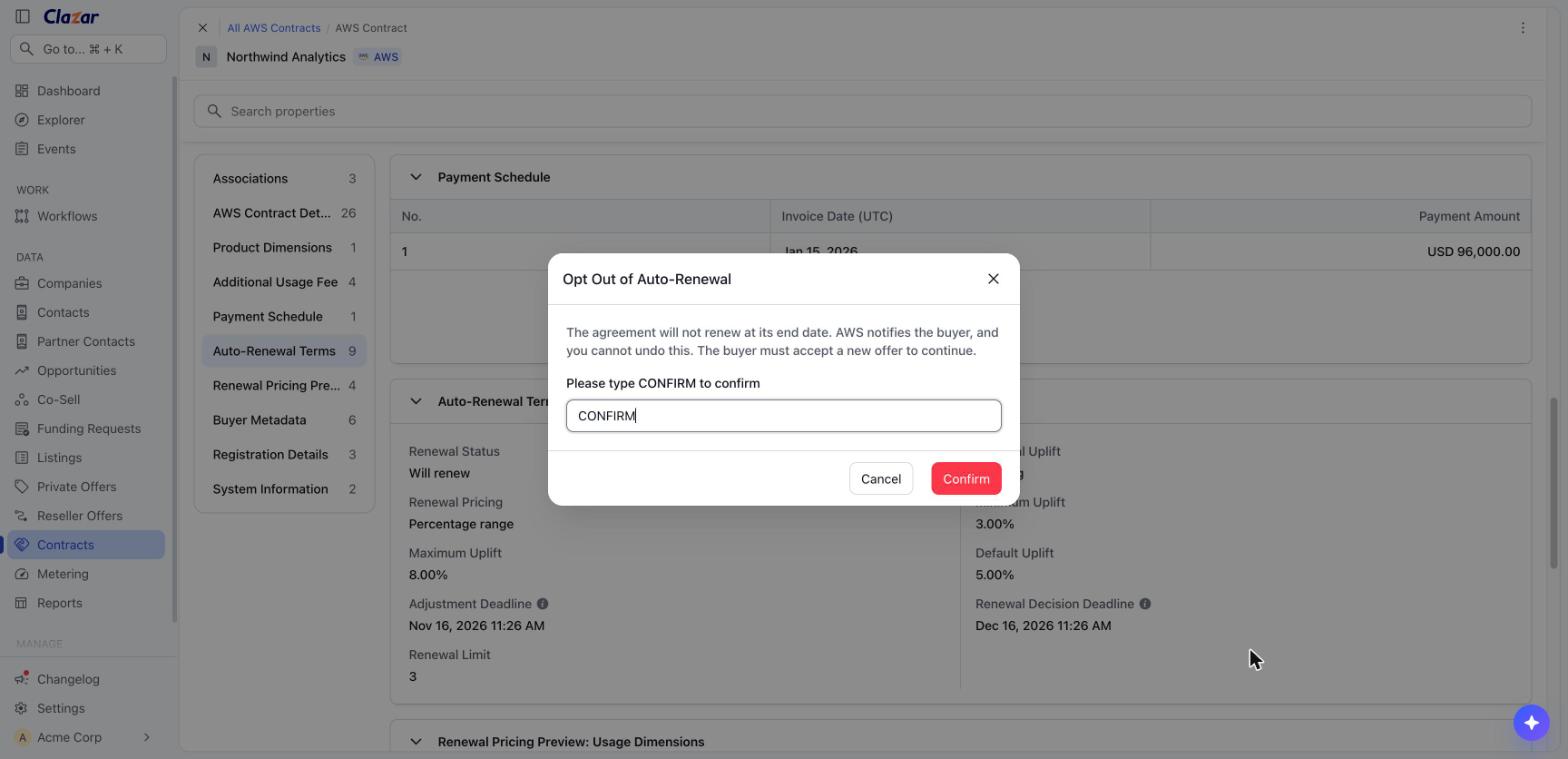Screen dimensions: 1568x759
Task: Click the Renewal Decision Deadline info icon
Action: [x=1145, y=604]
